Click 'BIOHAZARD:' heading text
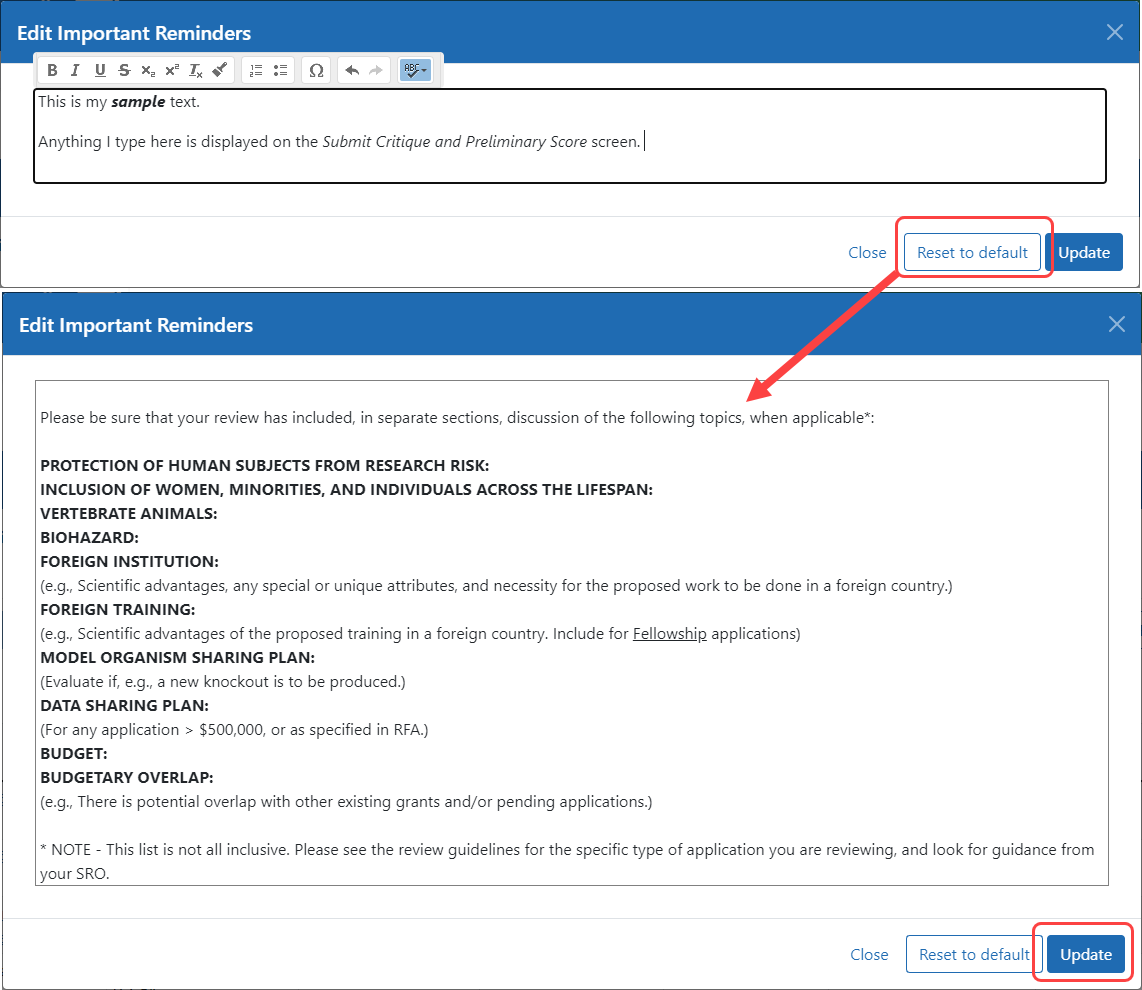1142x990 pixels. 89,538
